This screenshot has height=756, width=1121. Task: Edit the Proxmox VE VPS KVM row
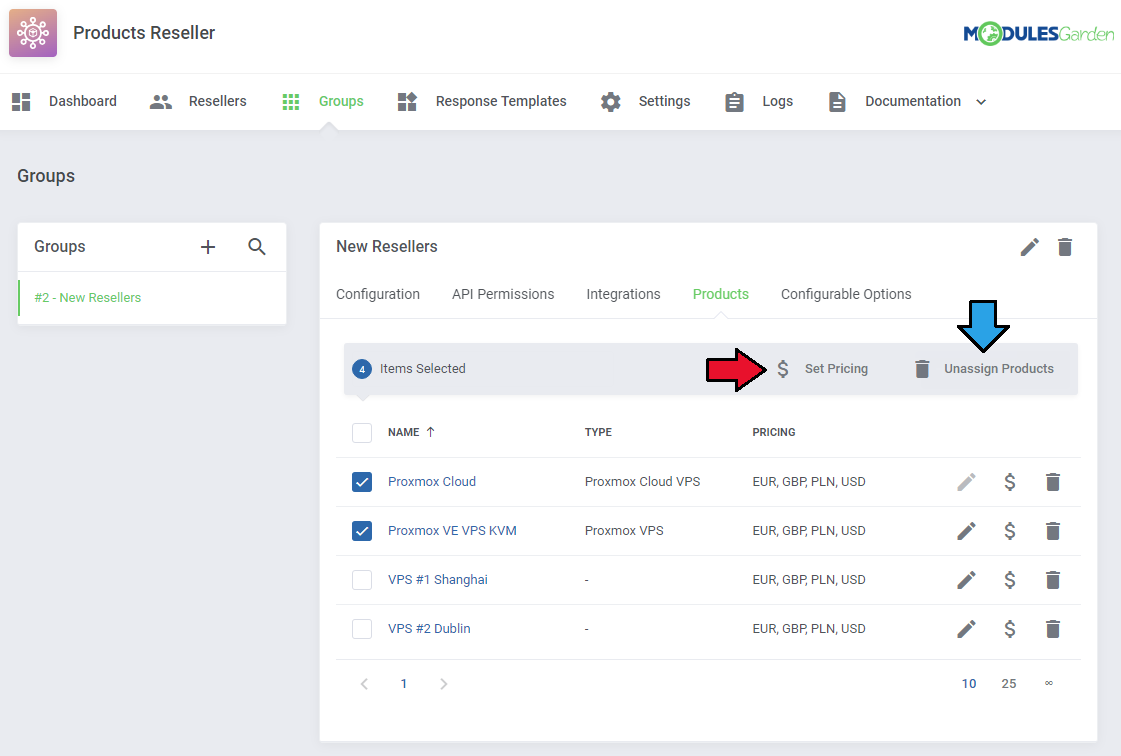967,531
